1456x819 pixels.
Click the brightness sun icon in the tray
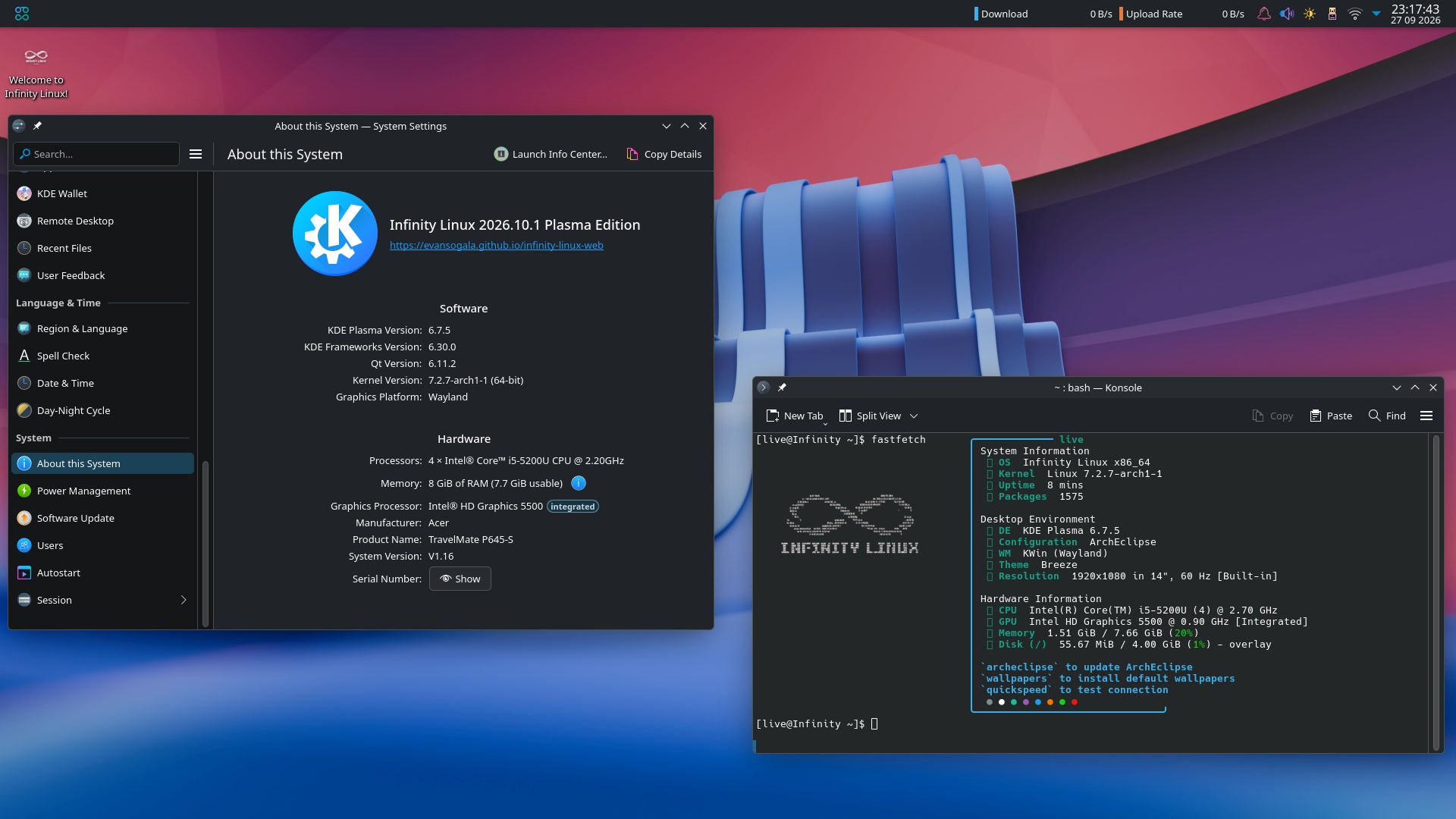tap(1310, 14)
